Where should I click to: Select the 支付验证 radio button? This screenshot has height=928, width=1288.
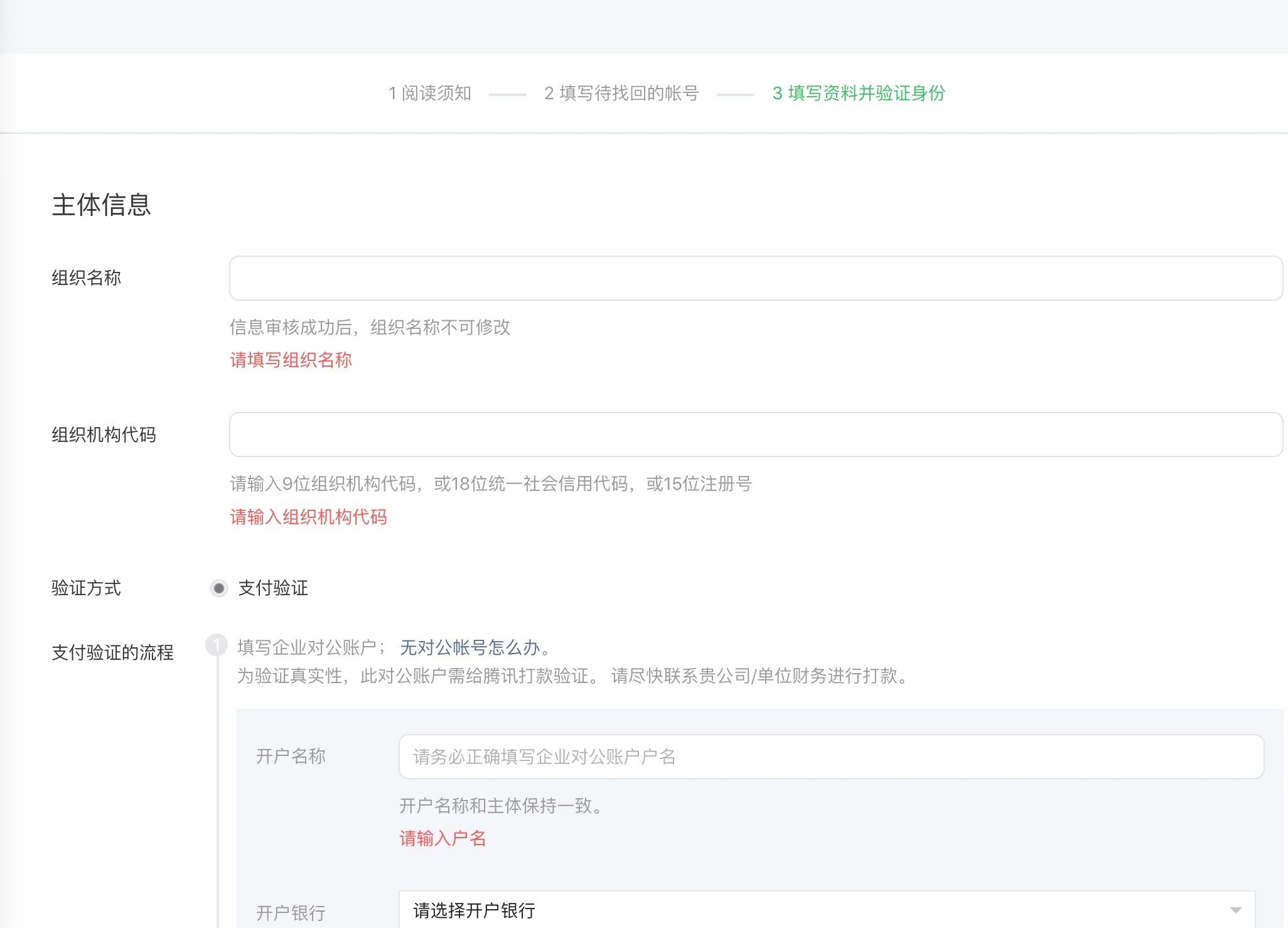click(x=218, y=588)
